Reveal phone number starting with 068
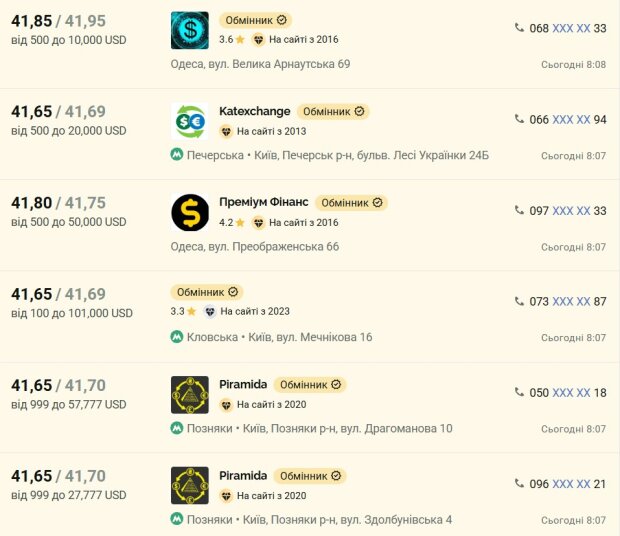This screenshot has height=536, width=620. 571,28
